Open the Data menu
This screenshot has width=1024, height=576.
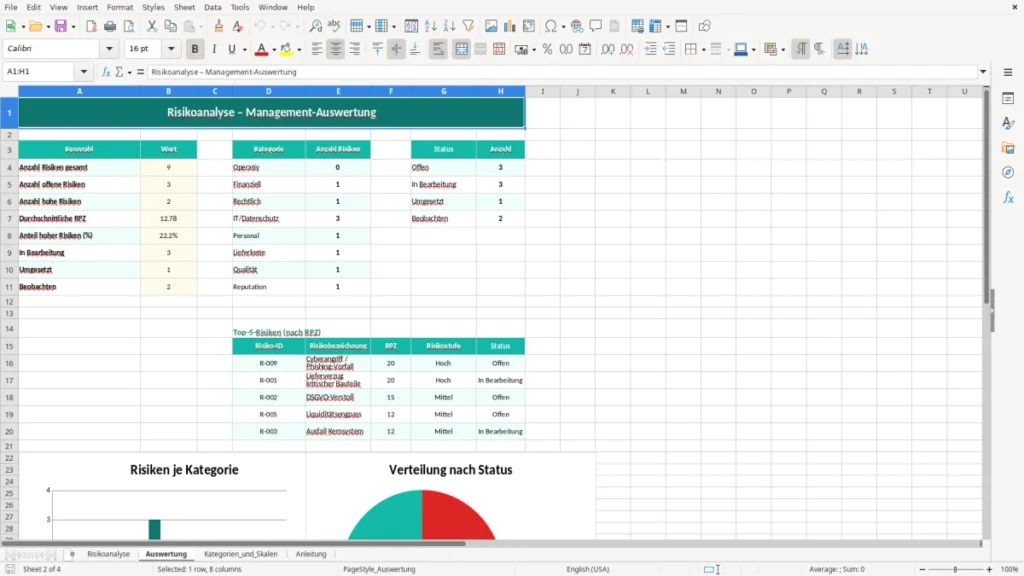tap(212, 7)
